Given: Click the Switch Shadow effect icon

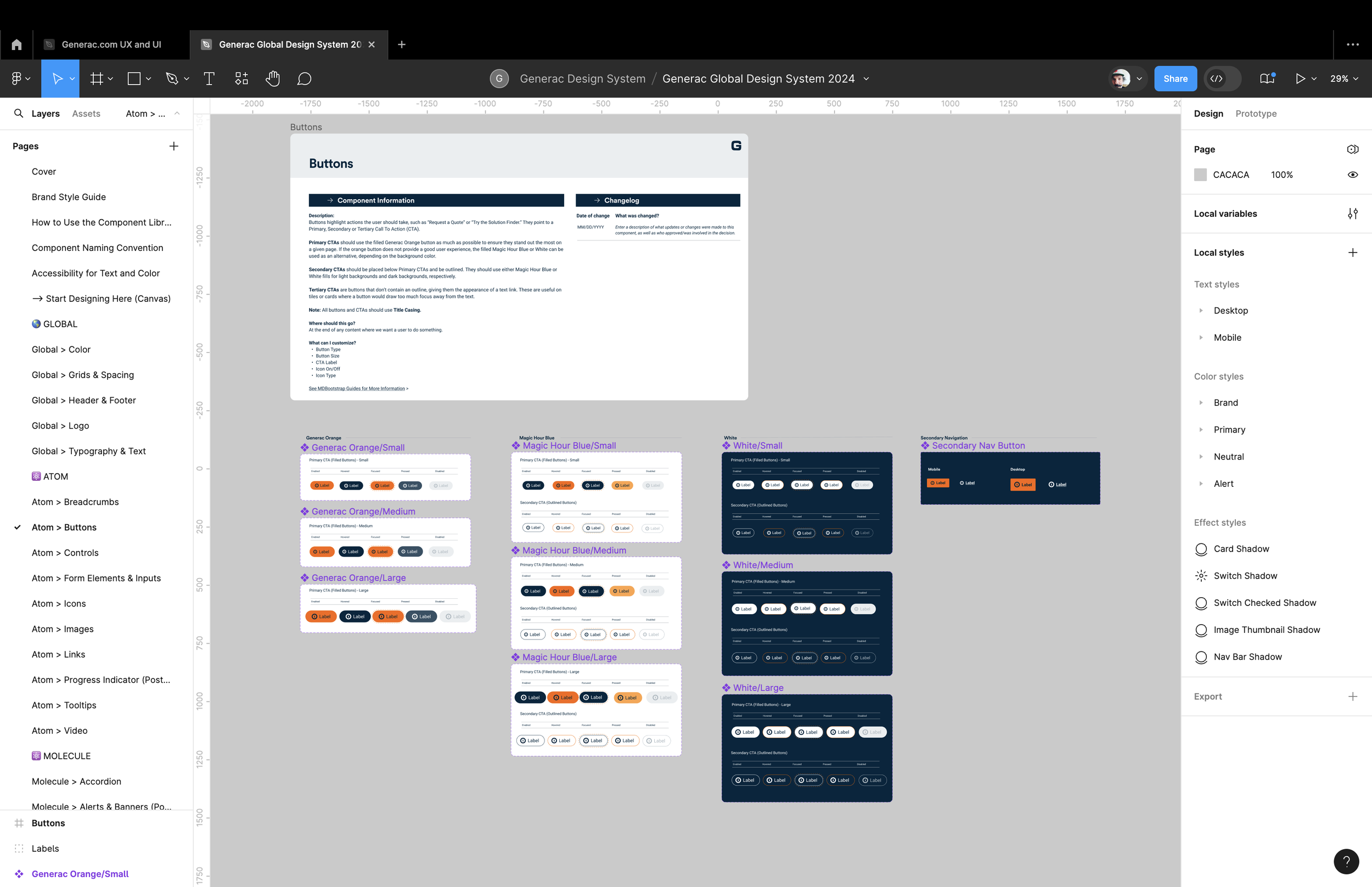Looking at the screenshot, I should 1201,576.
